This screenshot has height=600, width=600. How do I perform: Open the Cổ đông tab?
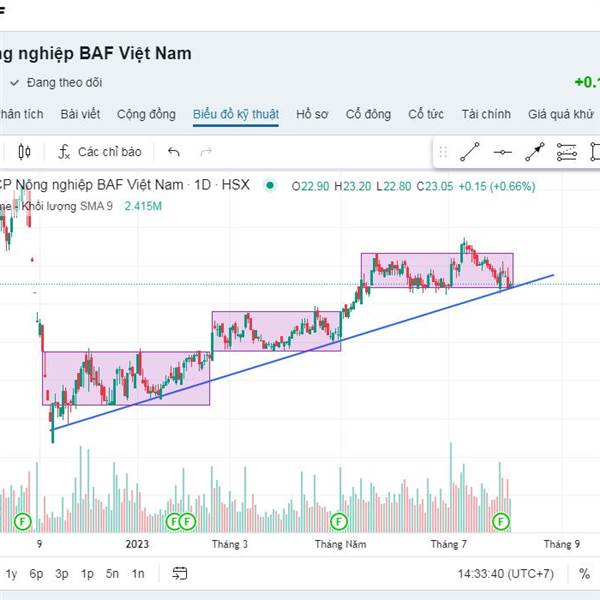tap(368, 114)
